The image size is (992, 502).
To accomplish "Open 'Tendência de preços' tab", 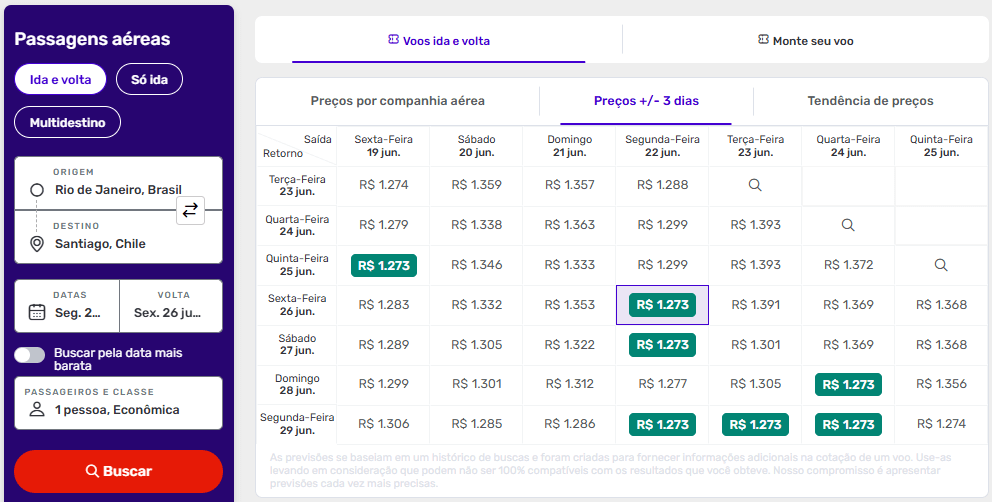I will 870,101.
